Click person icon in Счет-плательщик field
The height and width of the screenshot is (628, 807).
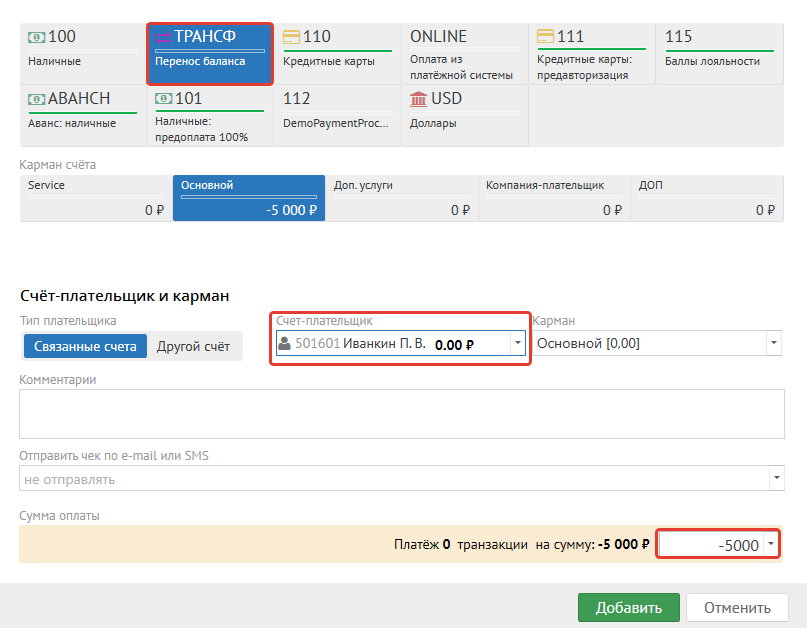[284, 343]
